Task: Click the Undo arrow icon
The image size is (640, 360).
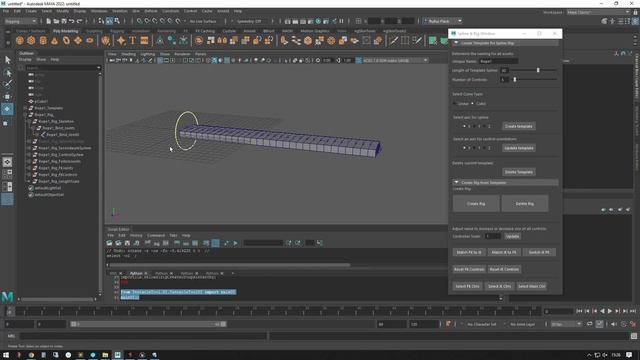Action: tap(72, 21)
